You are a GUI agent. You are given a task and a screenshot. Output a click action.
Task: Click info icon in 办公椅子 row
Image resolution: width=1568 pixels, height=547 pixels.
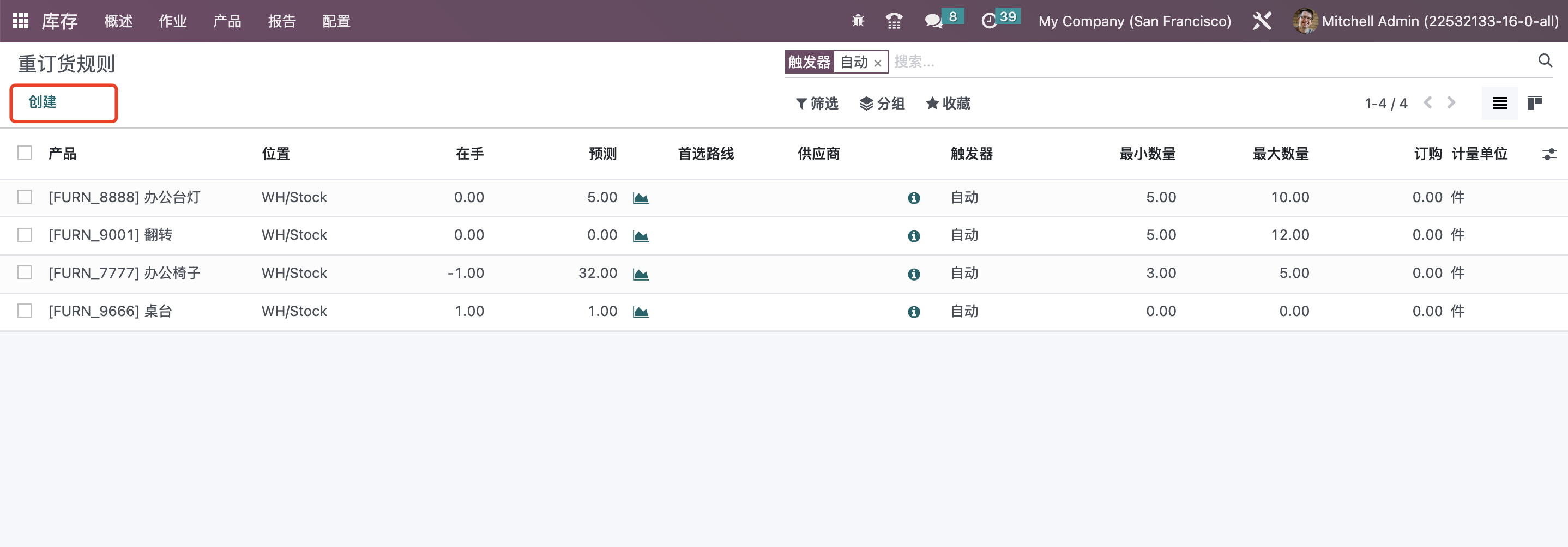(914, 275)
